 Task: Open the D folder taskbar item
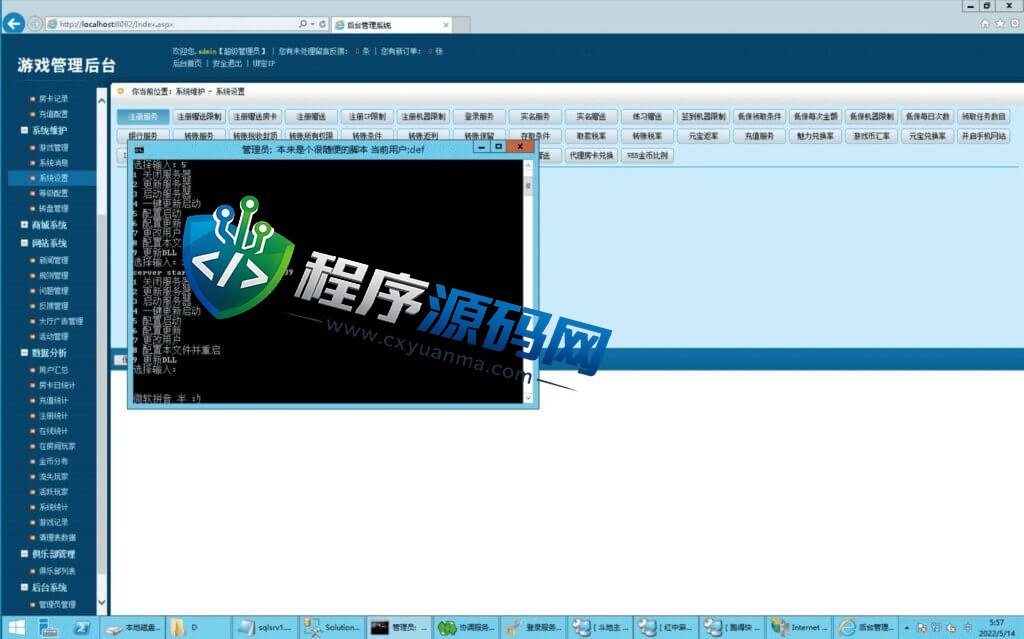click(198, 627)
